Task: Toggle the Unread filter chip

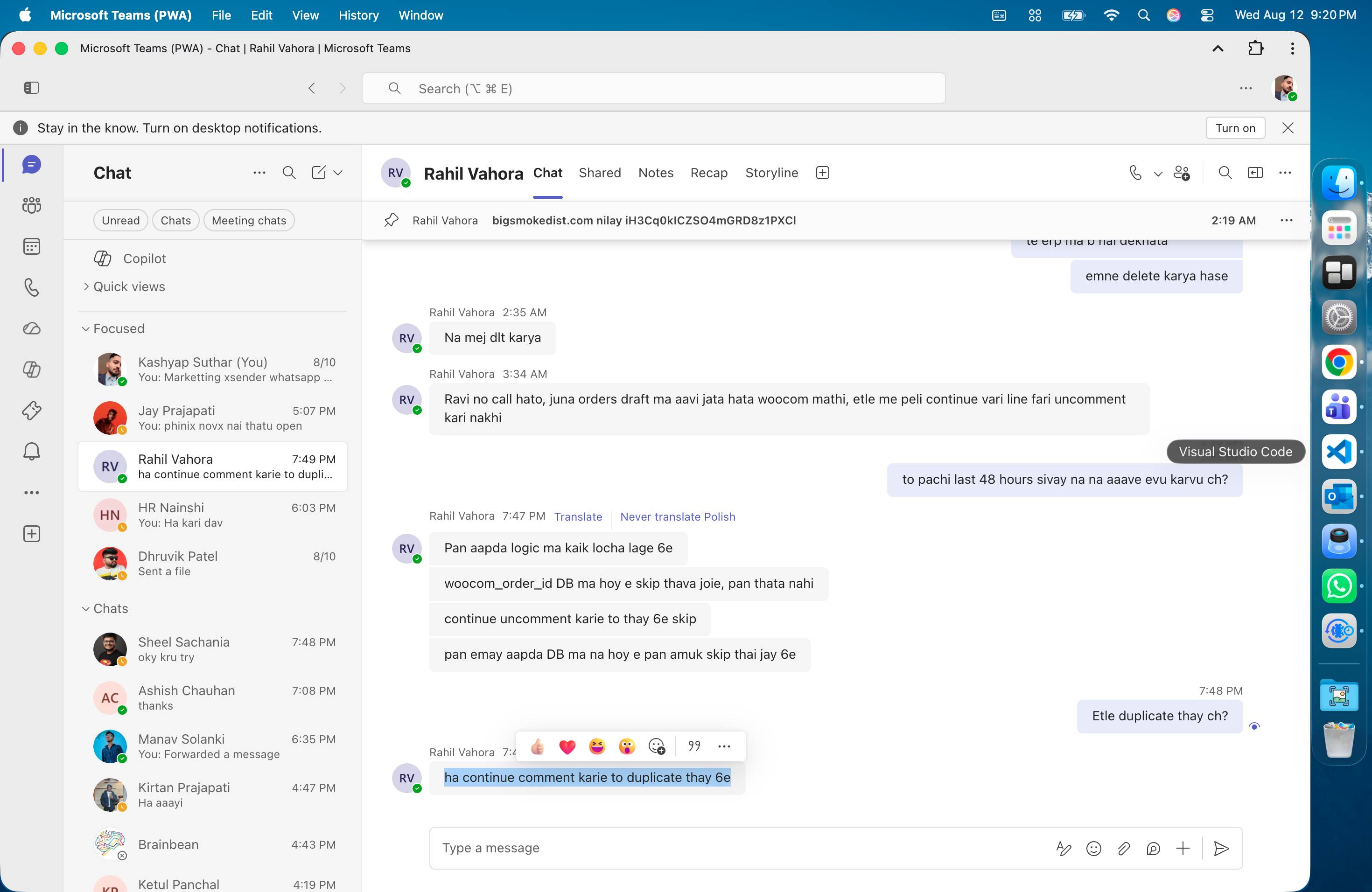Action: pyautogui.click(x=120, y=220)
